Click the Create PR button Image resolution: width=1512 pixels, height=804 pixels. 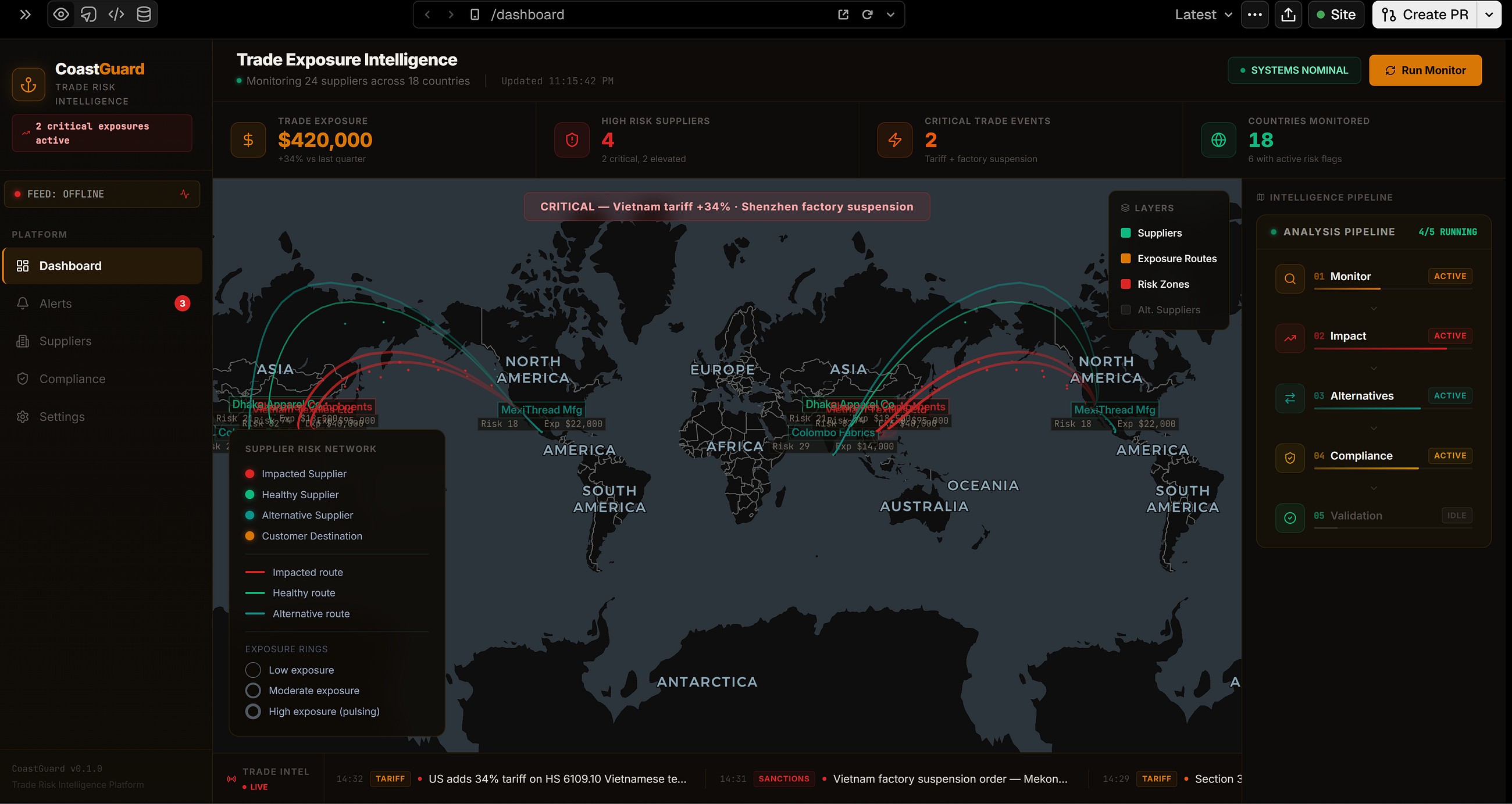click(1425, 15)
